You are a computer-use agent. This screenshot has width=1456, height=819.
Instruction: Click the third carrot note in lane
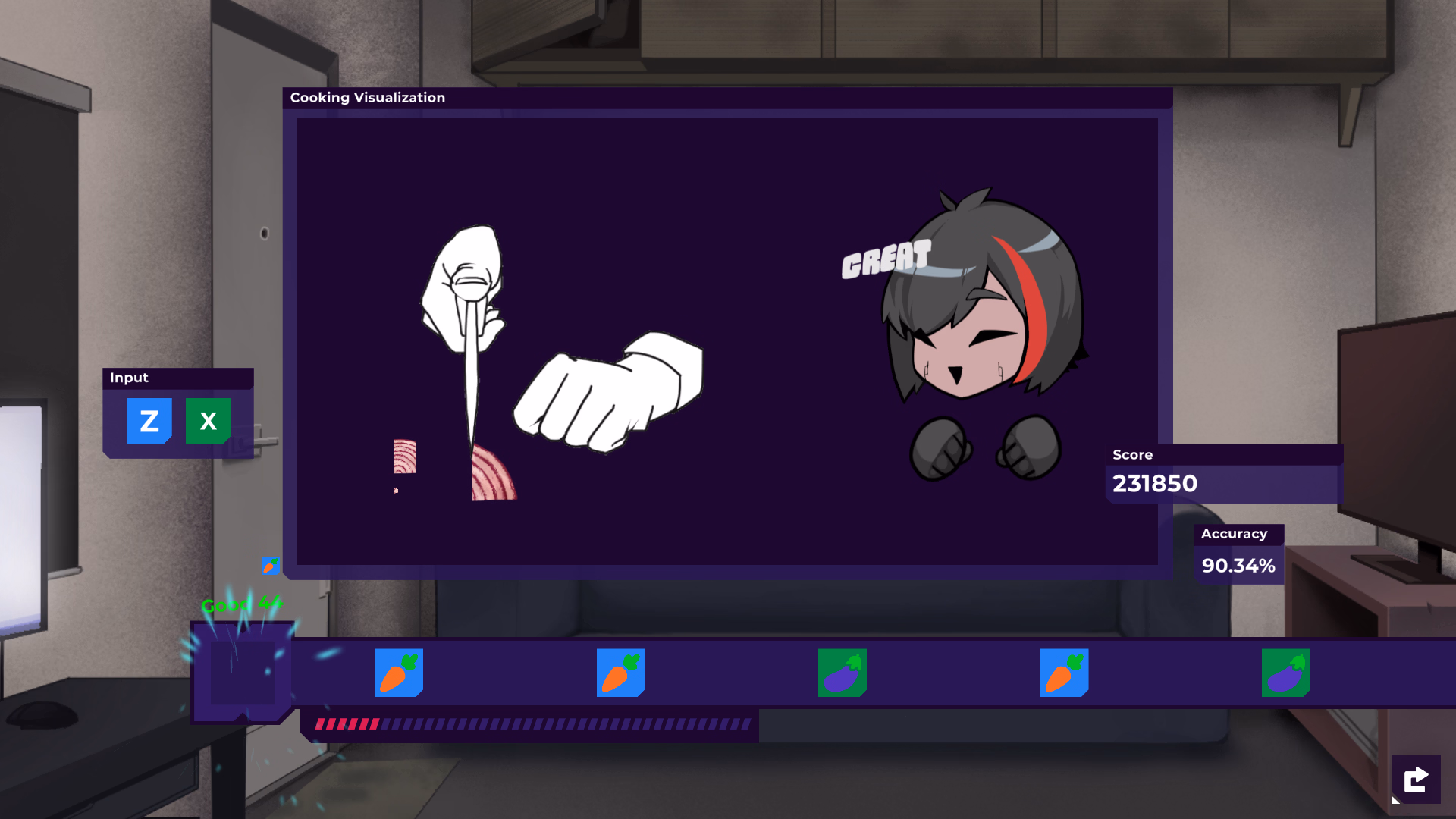pyautogui.click(x=1064, y=673)
